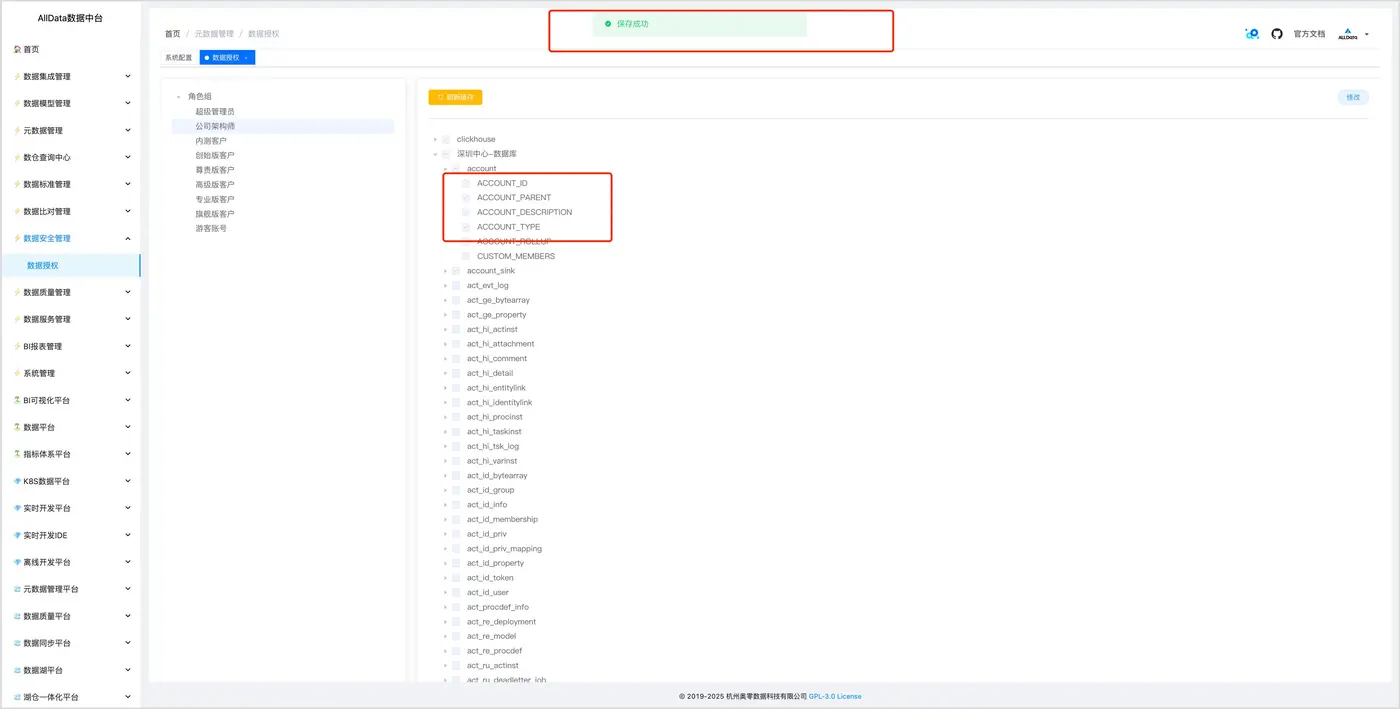The width and height of the screenshot is (1400, 709).
Task: Toggle the act_hi_comment table checkbox
Action: [456, 359]
